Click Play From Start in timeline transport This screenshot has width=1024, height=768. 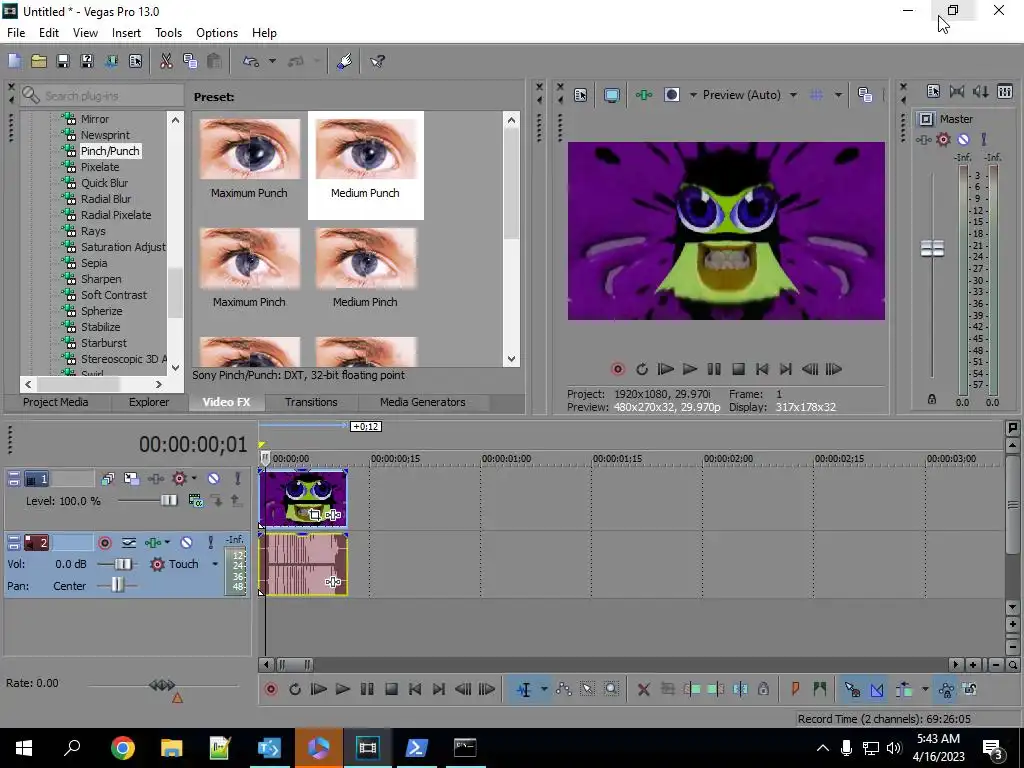319,689
